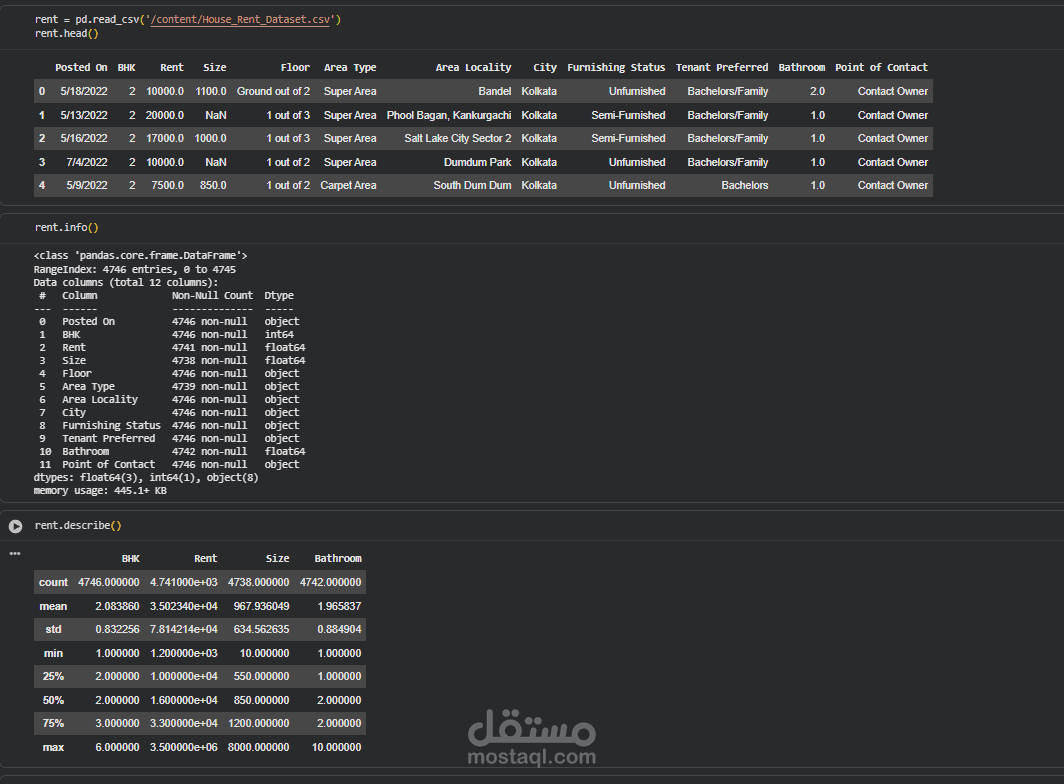1064x784 pixels.
Task: Click the 'Carpet Area' cell in row 4
Action: pyautogui.click(x=348, y=185)
